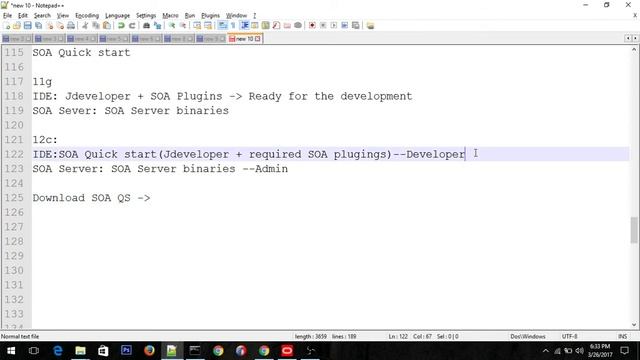Click 'UTF-8' encoding in the status bar
The image size is (640, 360).
click(x=569, y=336)
